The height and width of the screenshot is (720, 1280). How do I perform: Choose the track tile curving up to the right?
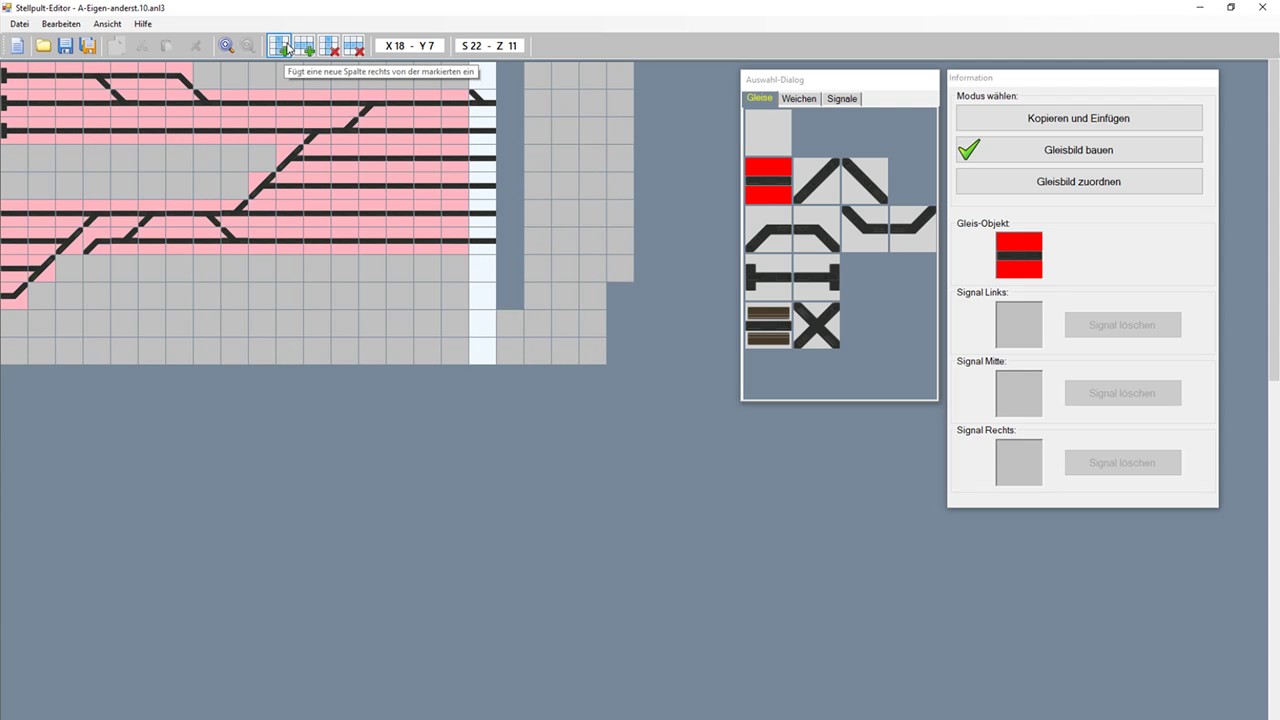point(768,229)
